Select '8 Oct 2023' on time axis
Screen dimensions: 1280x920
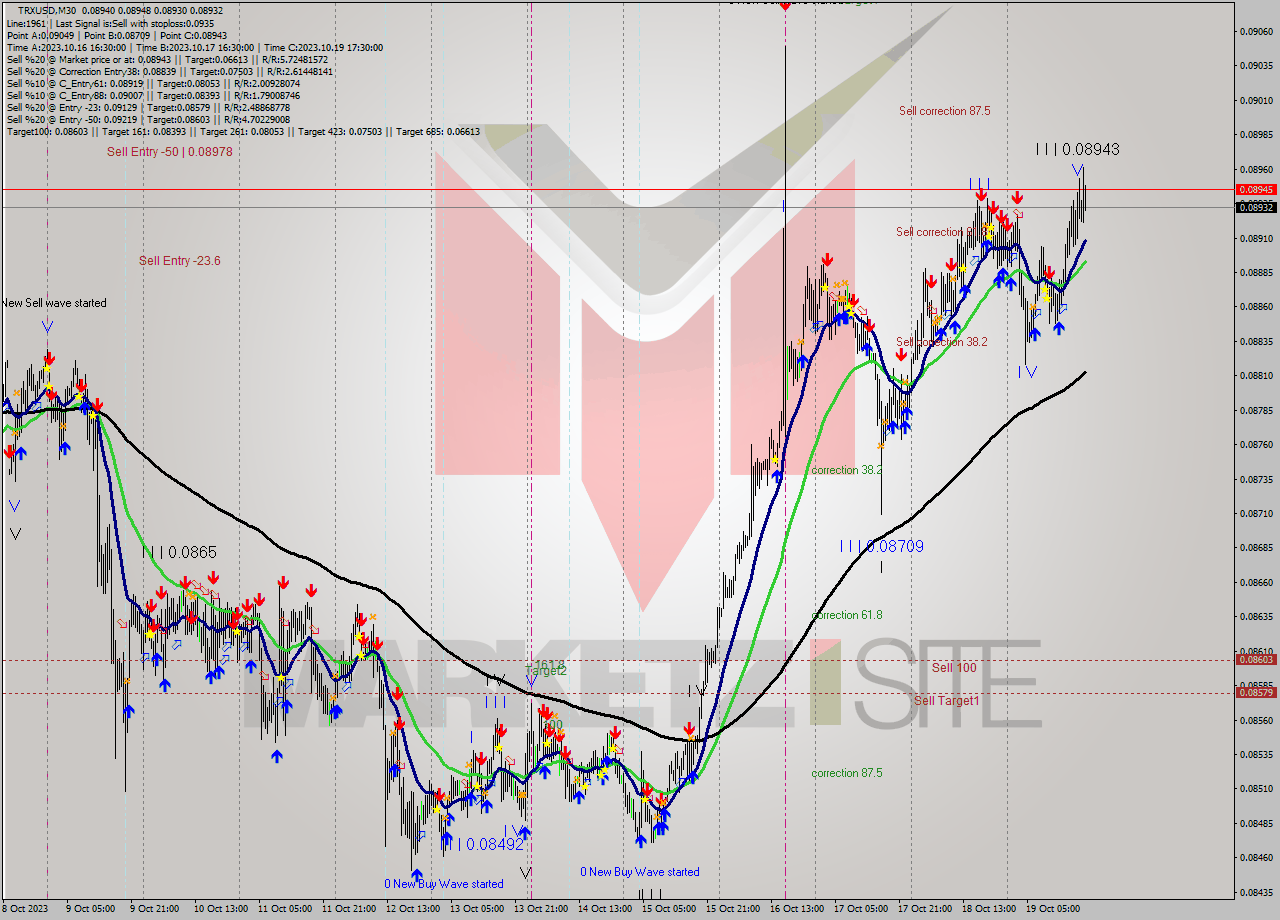coord(24,909)
